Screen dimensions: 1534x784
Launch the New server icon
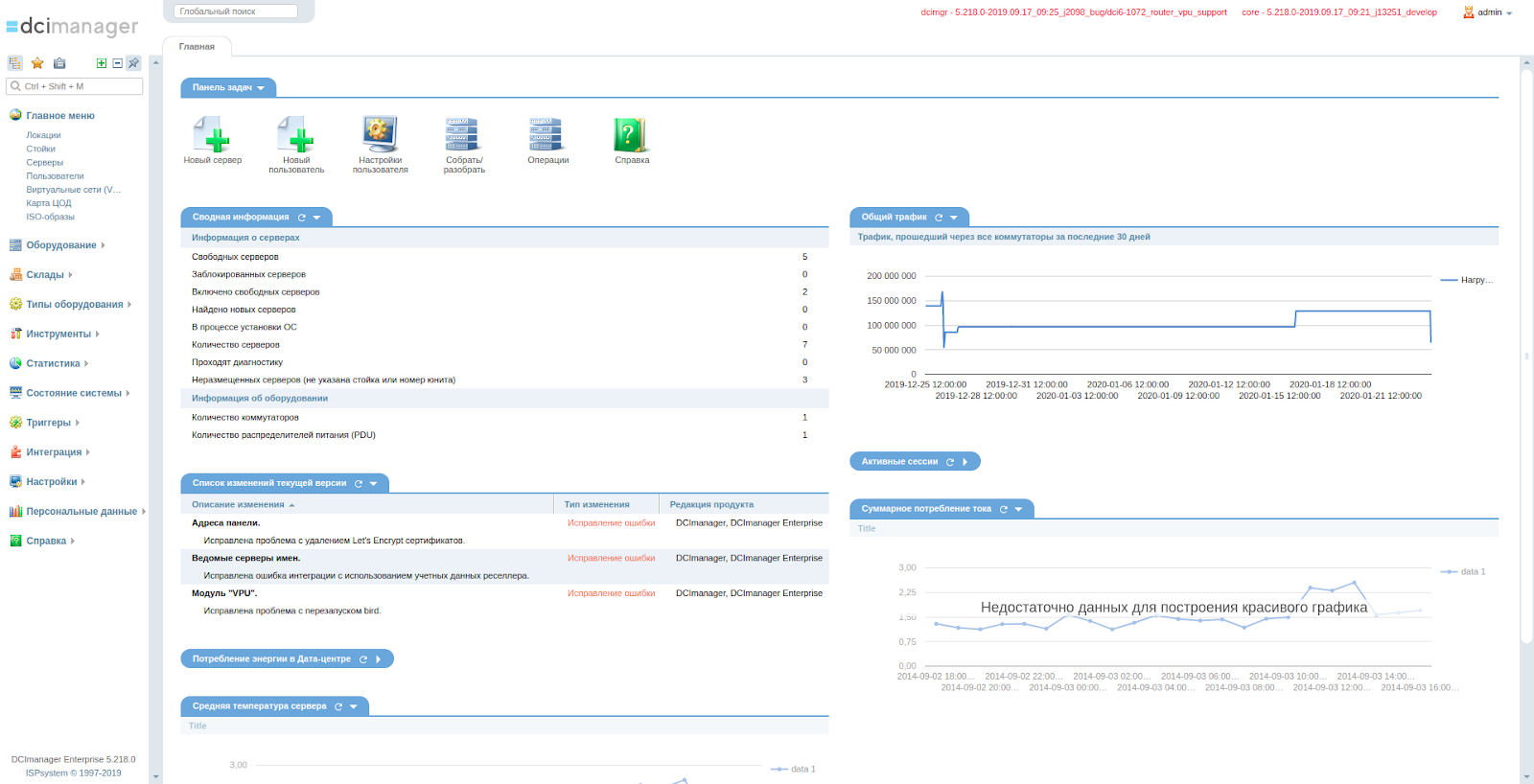point(213,140)
